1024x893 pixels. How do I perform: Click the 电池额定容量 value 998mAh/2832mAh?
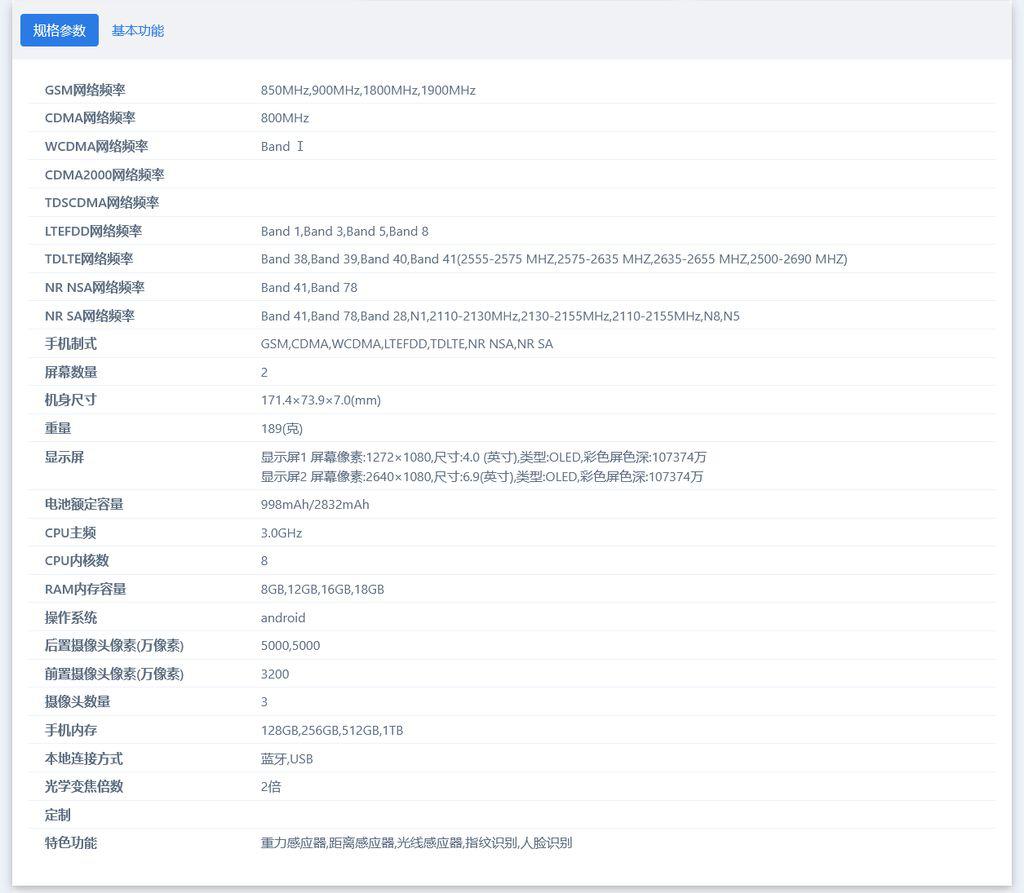(315, 504)
